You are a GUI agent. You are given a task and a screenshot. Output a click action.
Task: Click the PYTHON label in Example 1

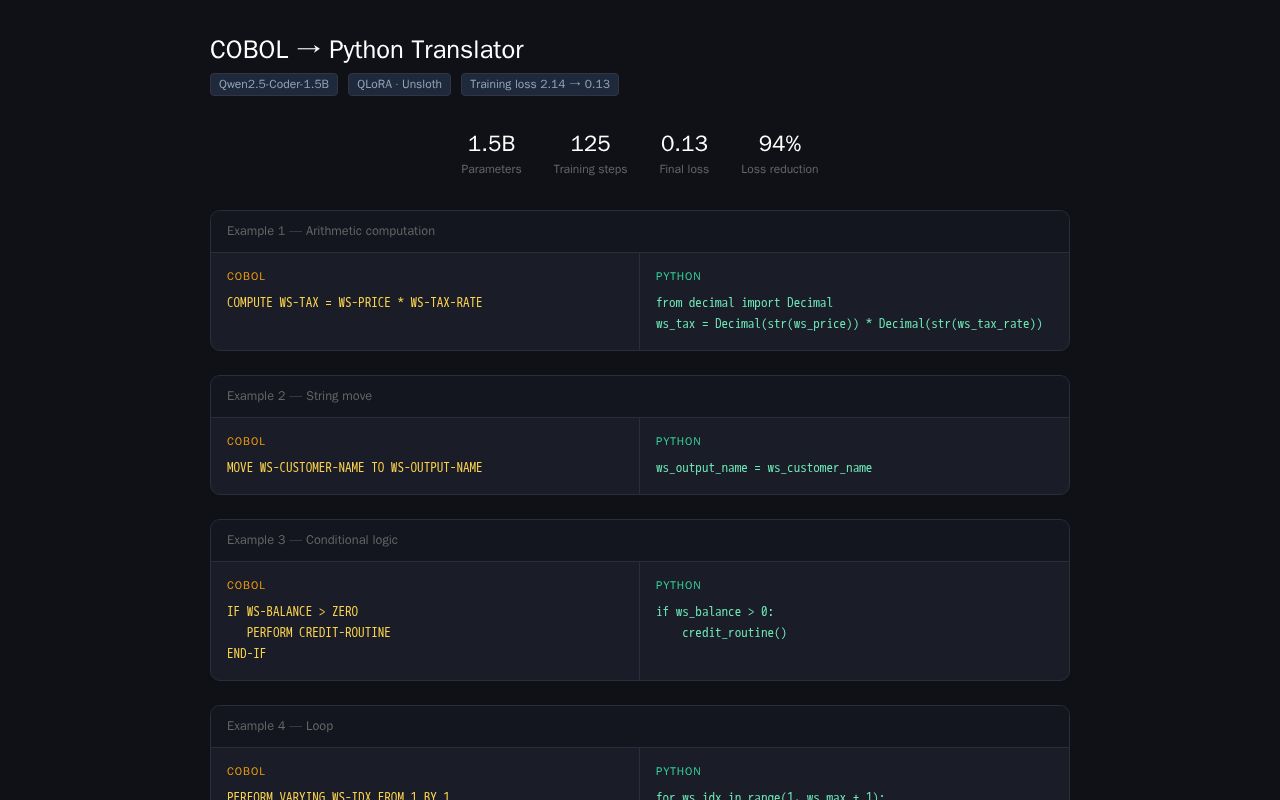(678, 276)
